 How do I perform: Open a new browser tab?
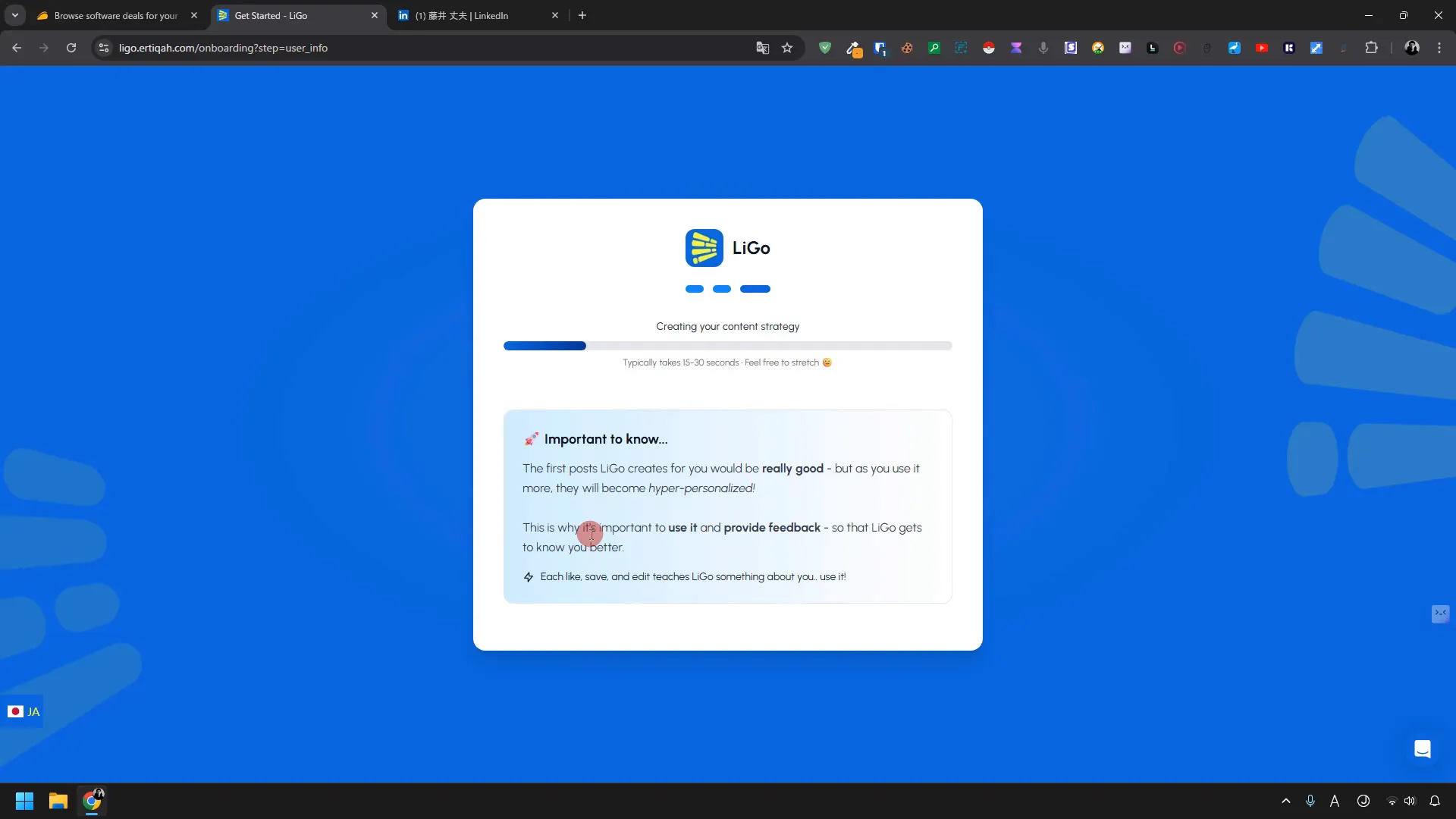click(582, 15)
